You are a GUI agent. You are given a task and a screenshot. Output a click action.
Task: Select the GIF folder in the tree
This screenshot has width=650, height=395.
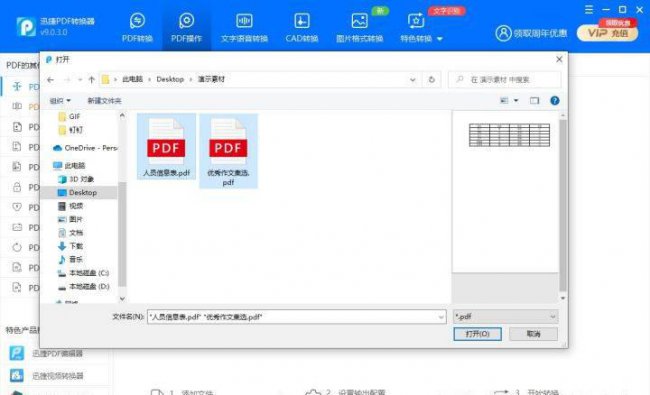69,116
